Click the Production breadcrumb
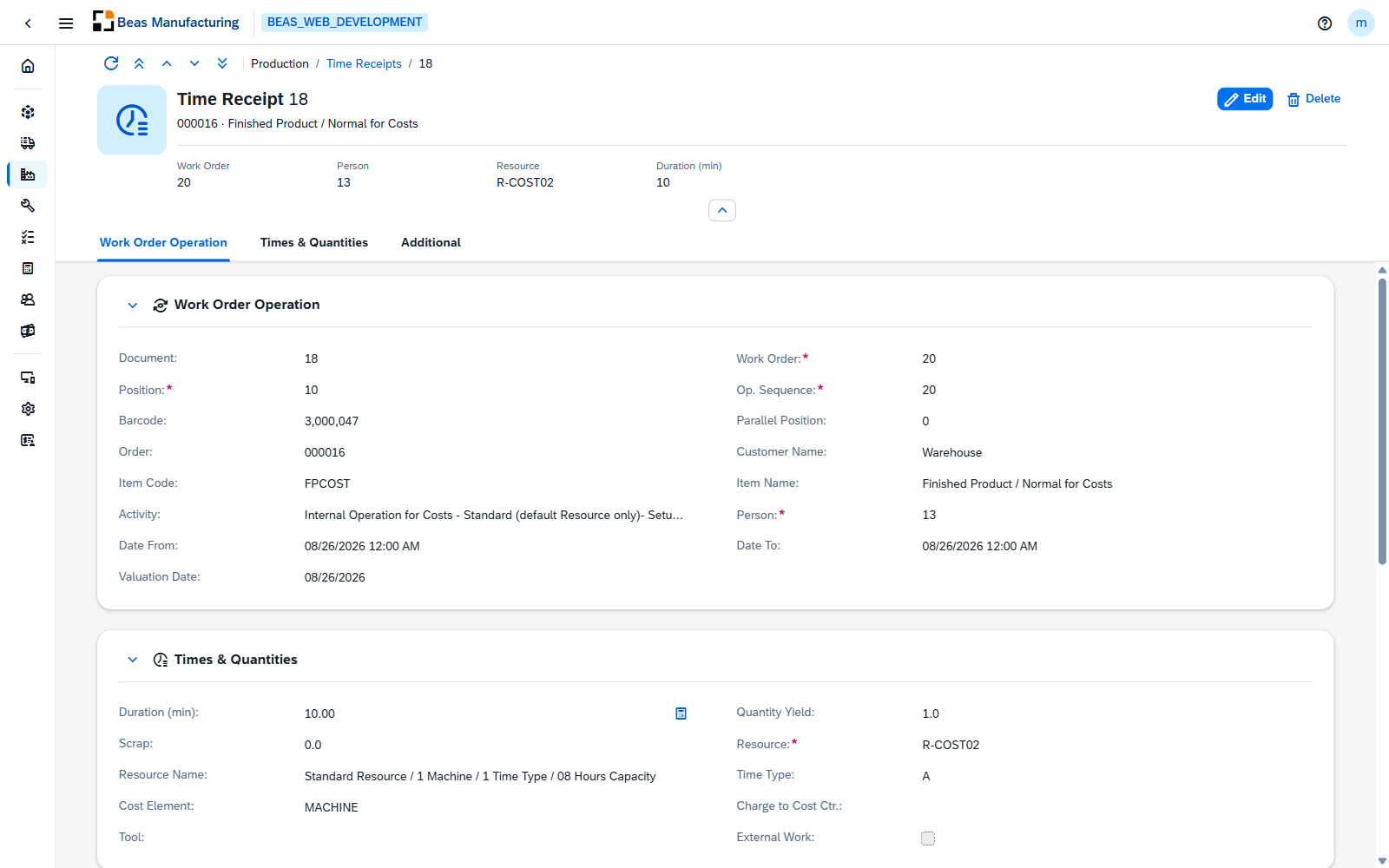 click(x=280, y=63)
